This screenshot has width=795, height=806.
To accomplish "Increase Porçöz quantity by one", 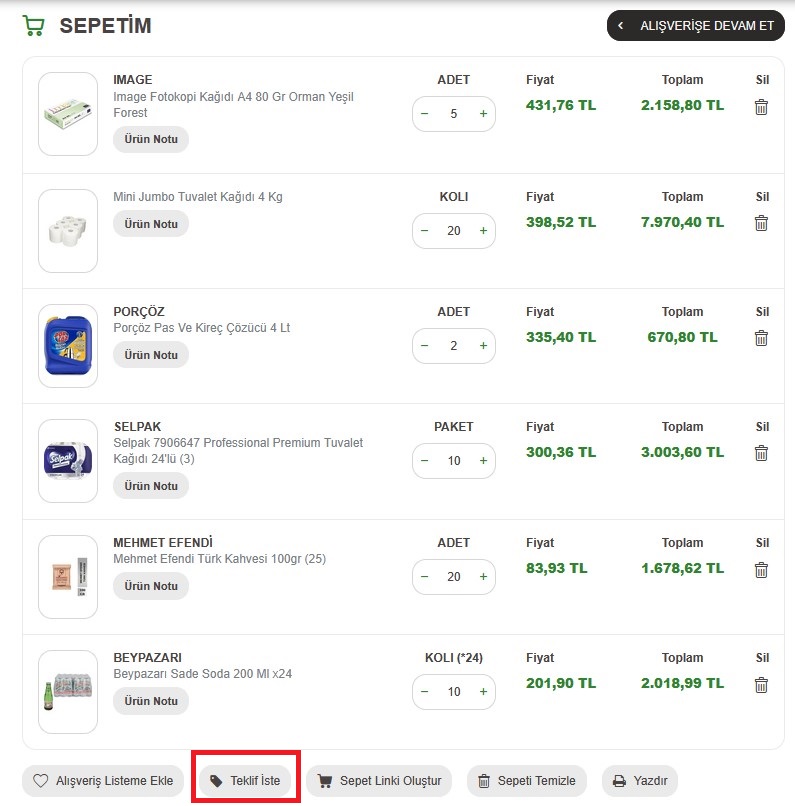I will [x=483, y=346].
